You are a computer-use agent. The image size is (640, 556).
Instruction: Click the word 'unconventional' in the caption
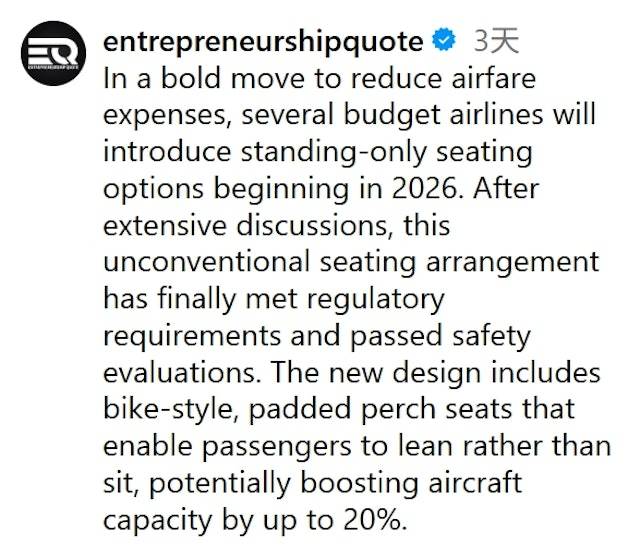pos(206,262)
